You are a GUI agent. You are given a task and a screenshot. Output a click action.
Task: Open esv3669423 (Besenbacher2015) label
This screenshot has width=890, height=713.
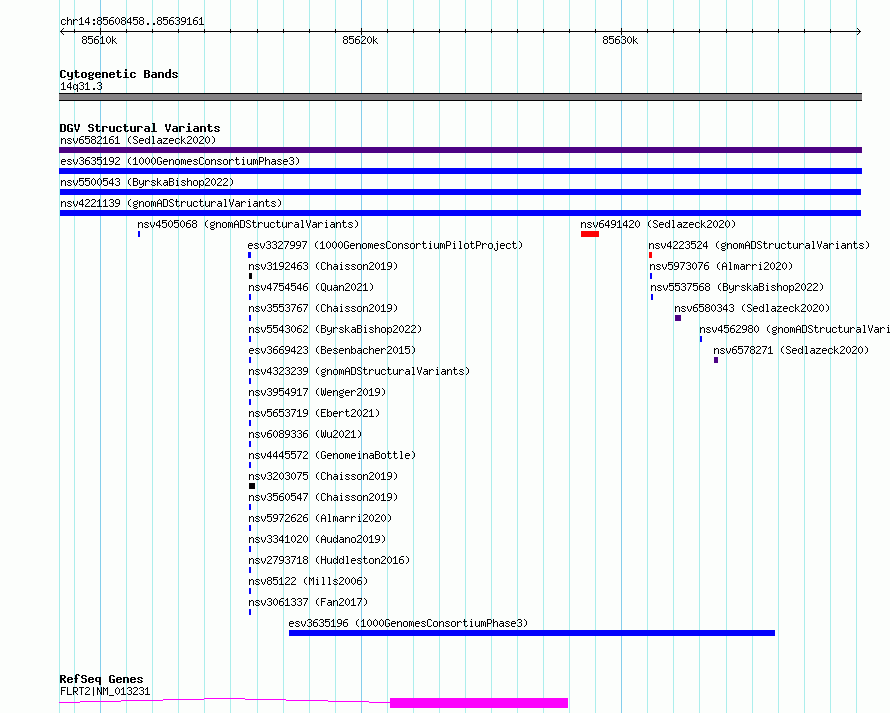(332, 350)
